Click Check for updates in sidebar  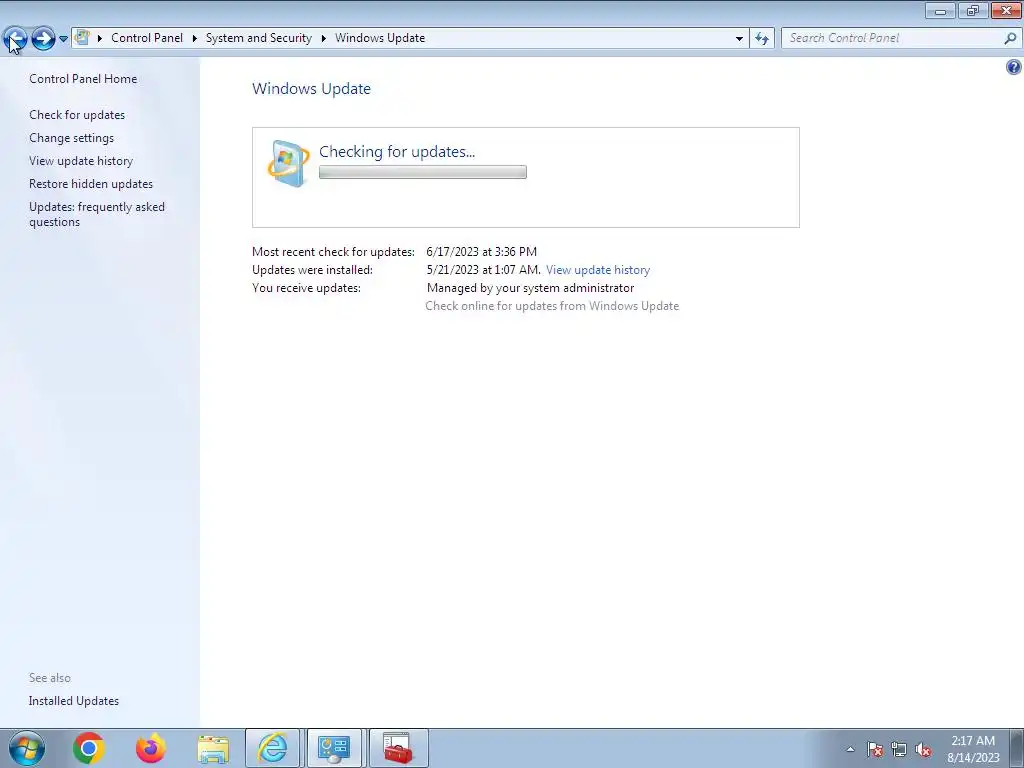[77, 115]
